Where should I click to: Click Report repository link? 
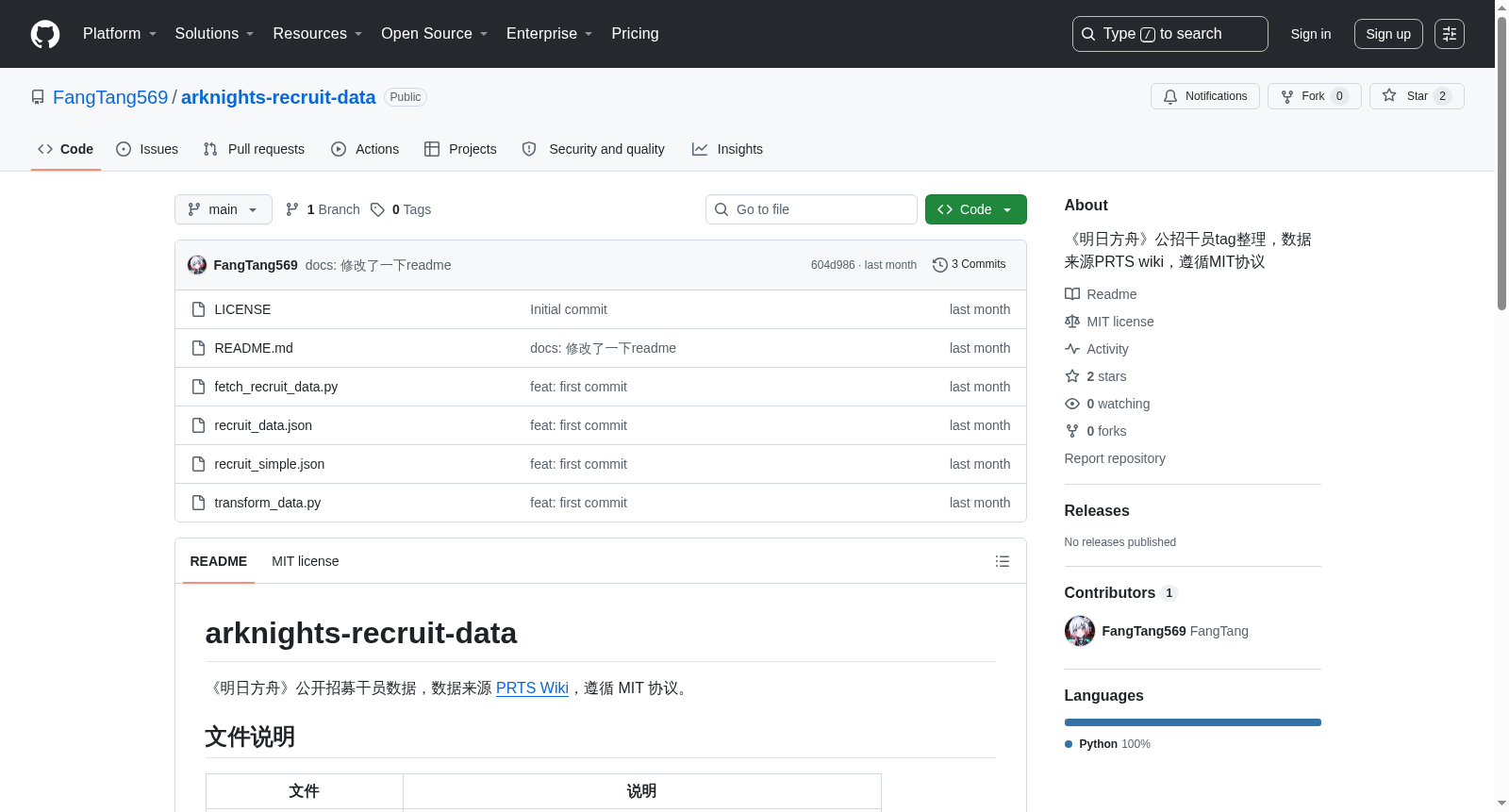point(1115,458)
